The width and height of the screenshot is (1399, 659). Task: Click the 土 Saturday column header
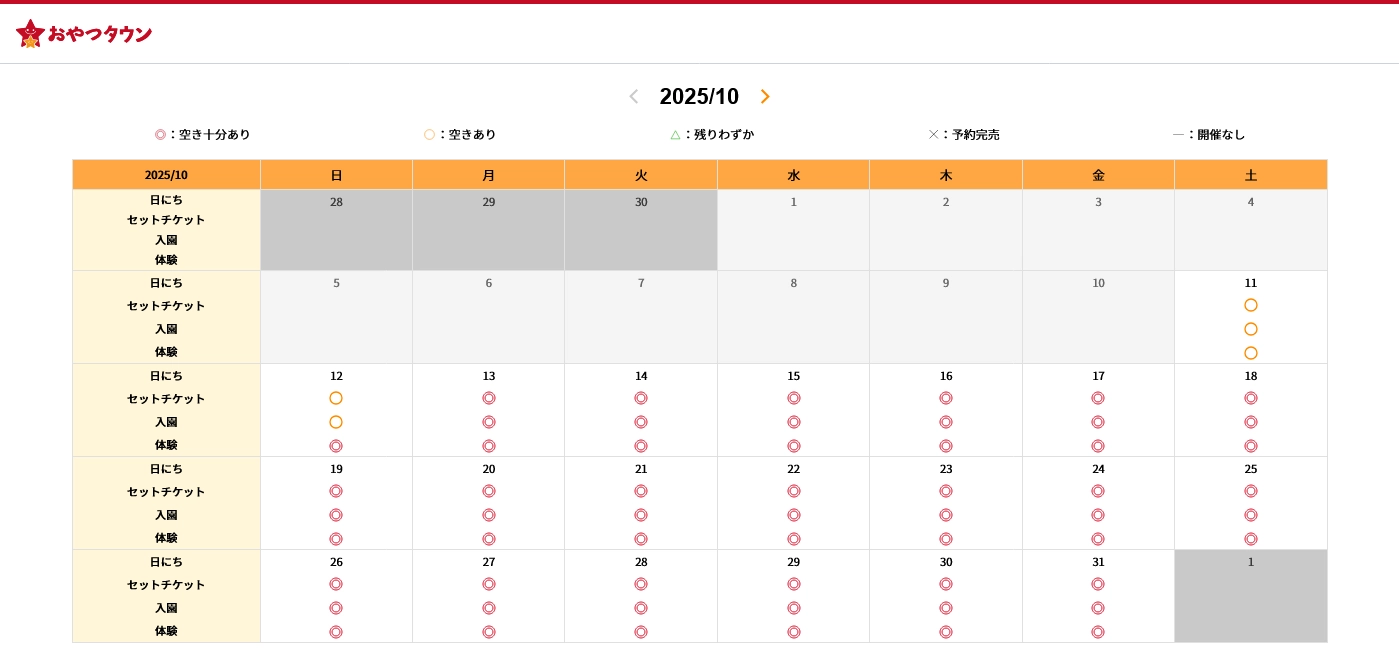click(x=1250, y=175)
